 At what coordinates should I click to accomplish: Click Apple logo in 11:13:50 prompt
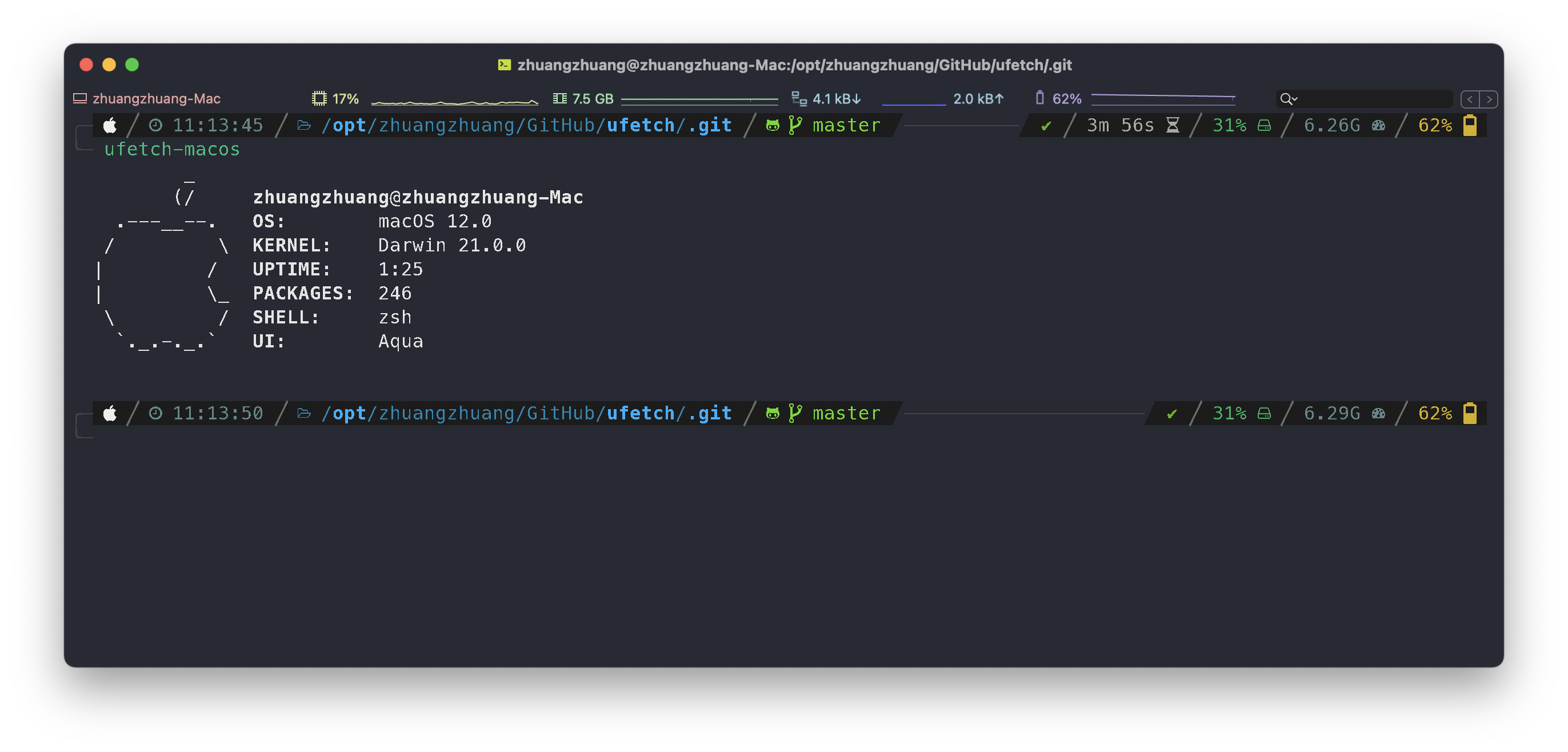pyautogui.click(x=110, y=414)
